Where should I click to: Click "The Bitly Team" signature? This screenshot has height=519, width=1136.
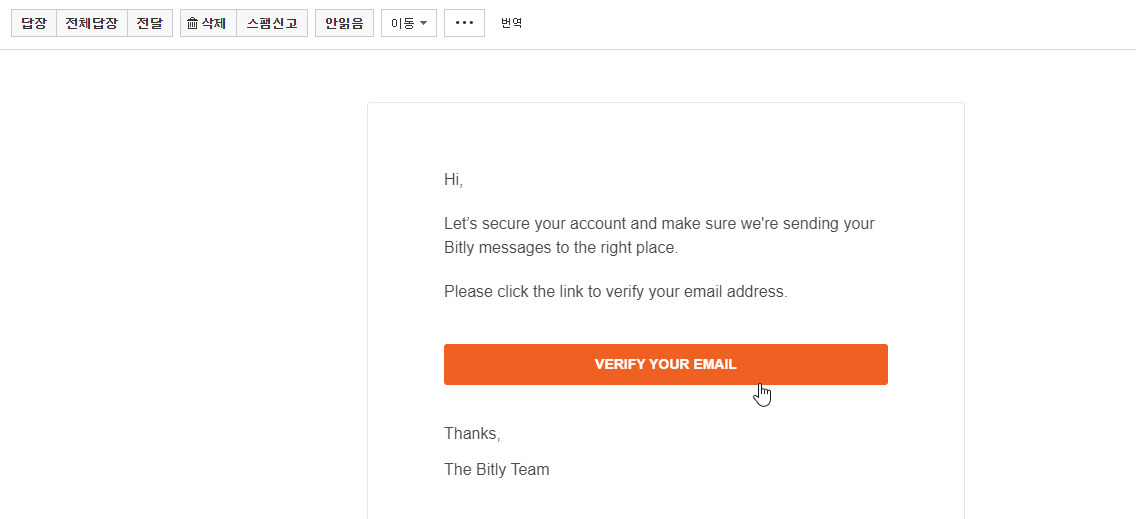click(497, 470)
